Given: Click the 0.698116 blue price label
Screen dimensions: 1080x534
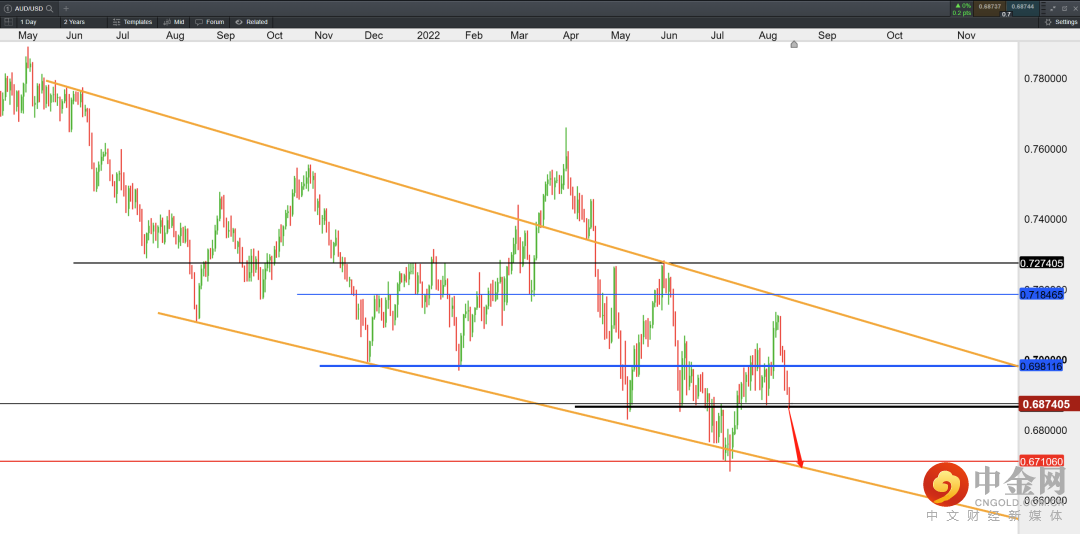Looking at the screenshot, I should [1041, 366].
